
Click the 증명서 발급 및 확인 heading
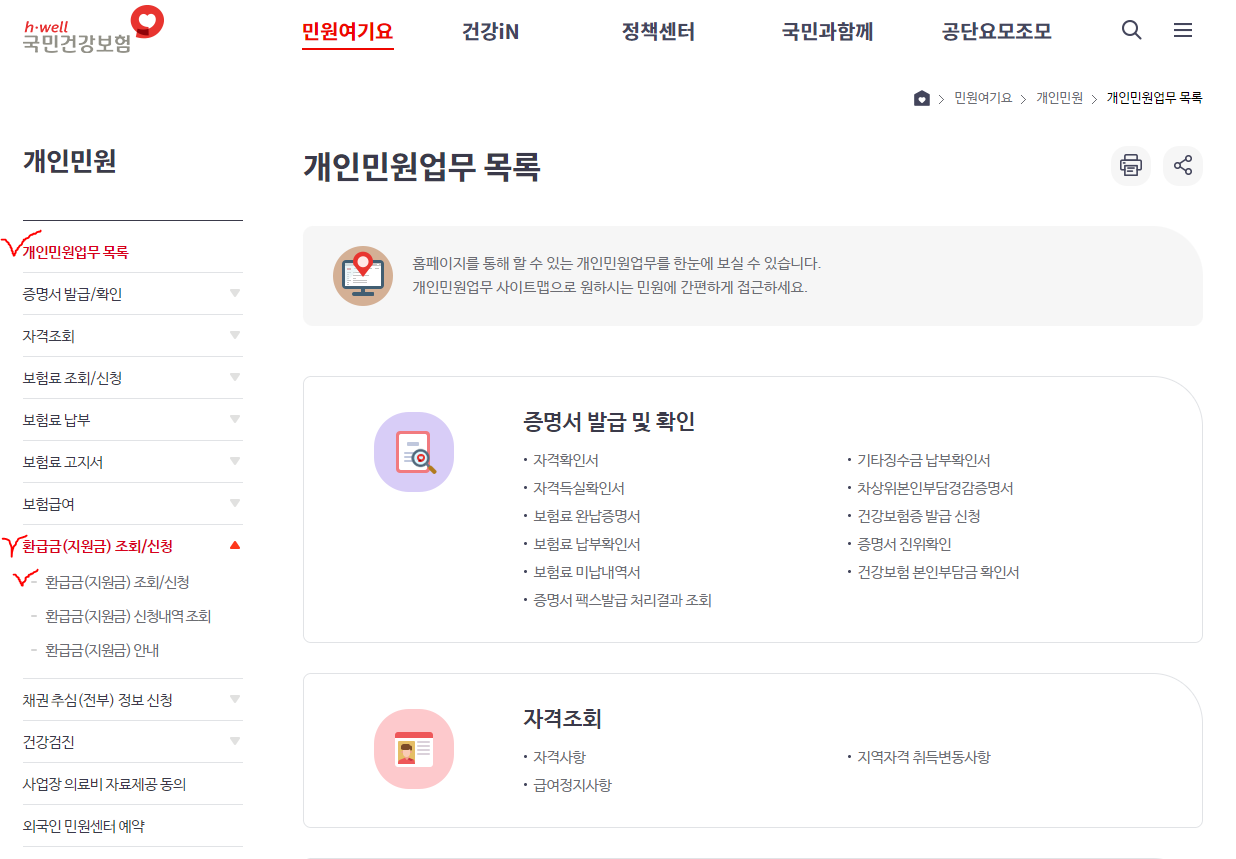(609, 421)
